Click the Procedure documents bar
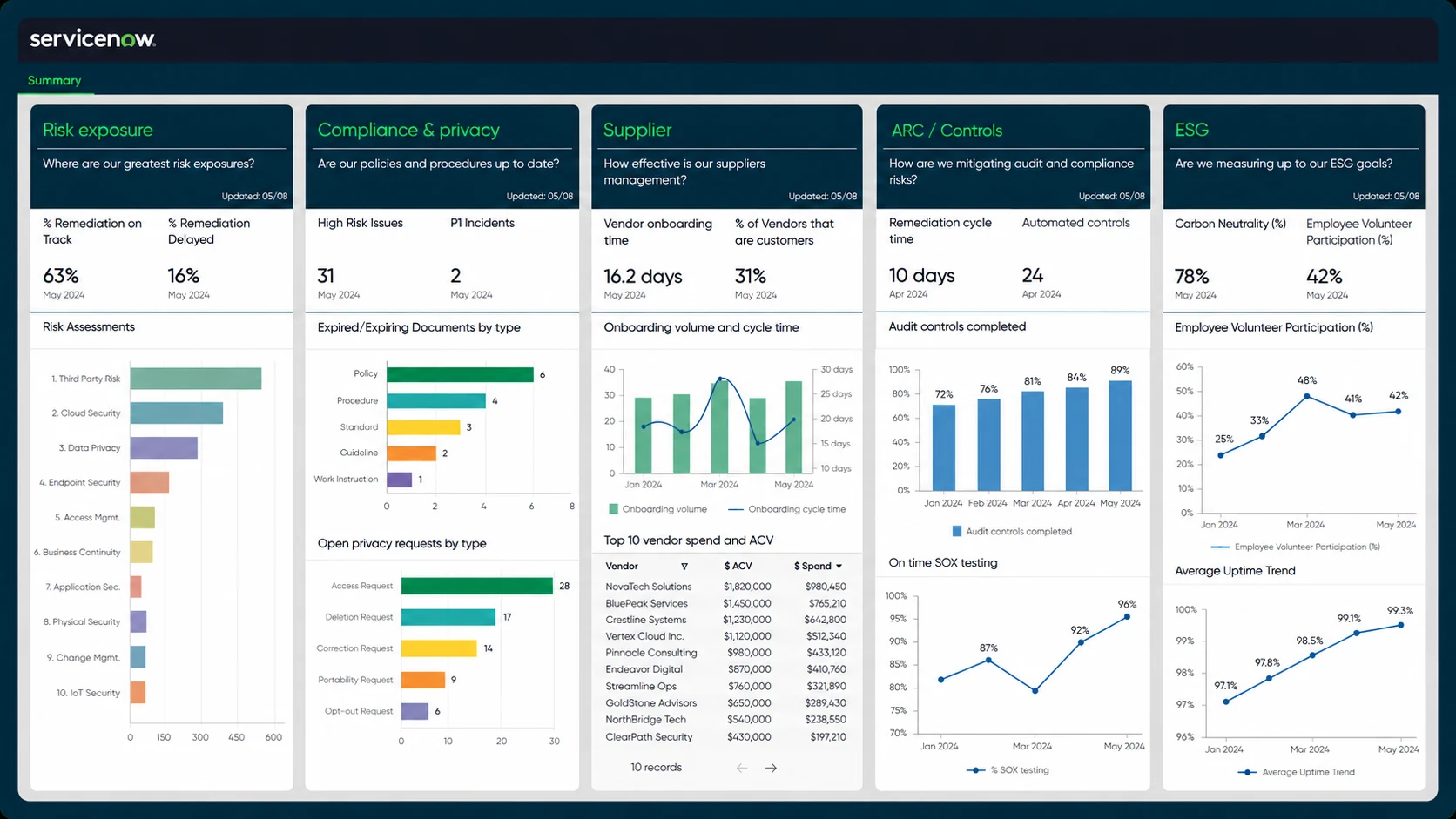 click(436, 400)
